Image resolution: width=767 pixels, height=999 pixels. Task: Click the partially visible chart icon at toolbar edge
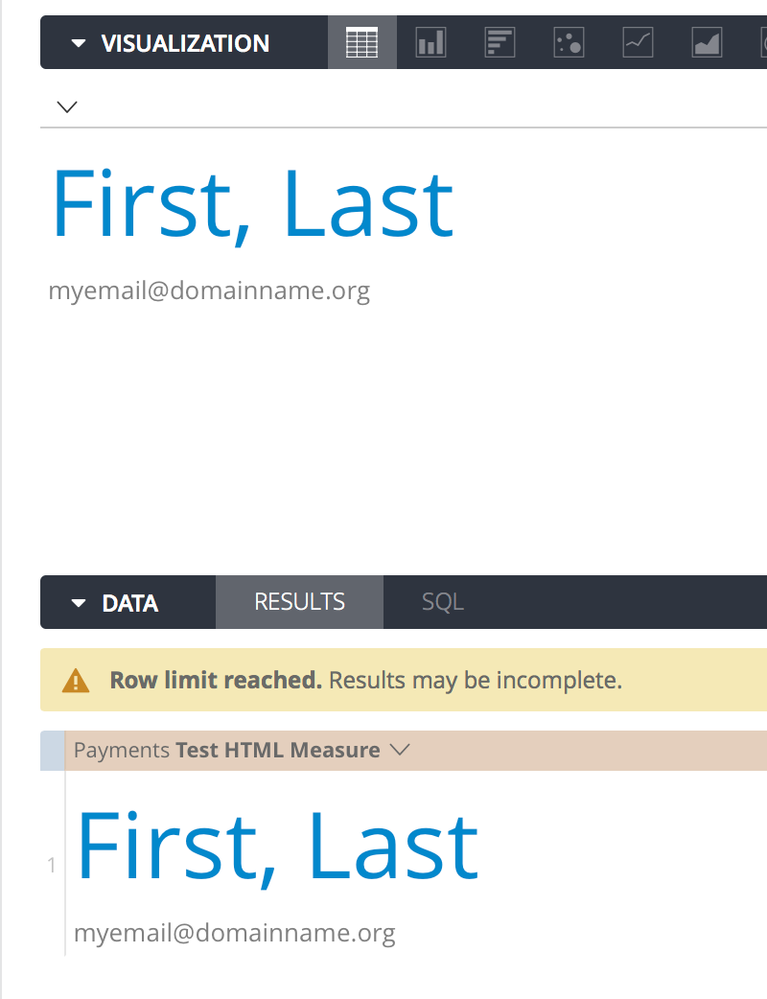pyautogui.click(x=763, y=43)
